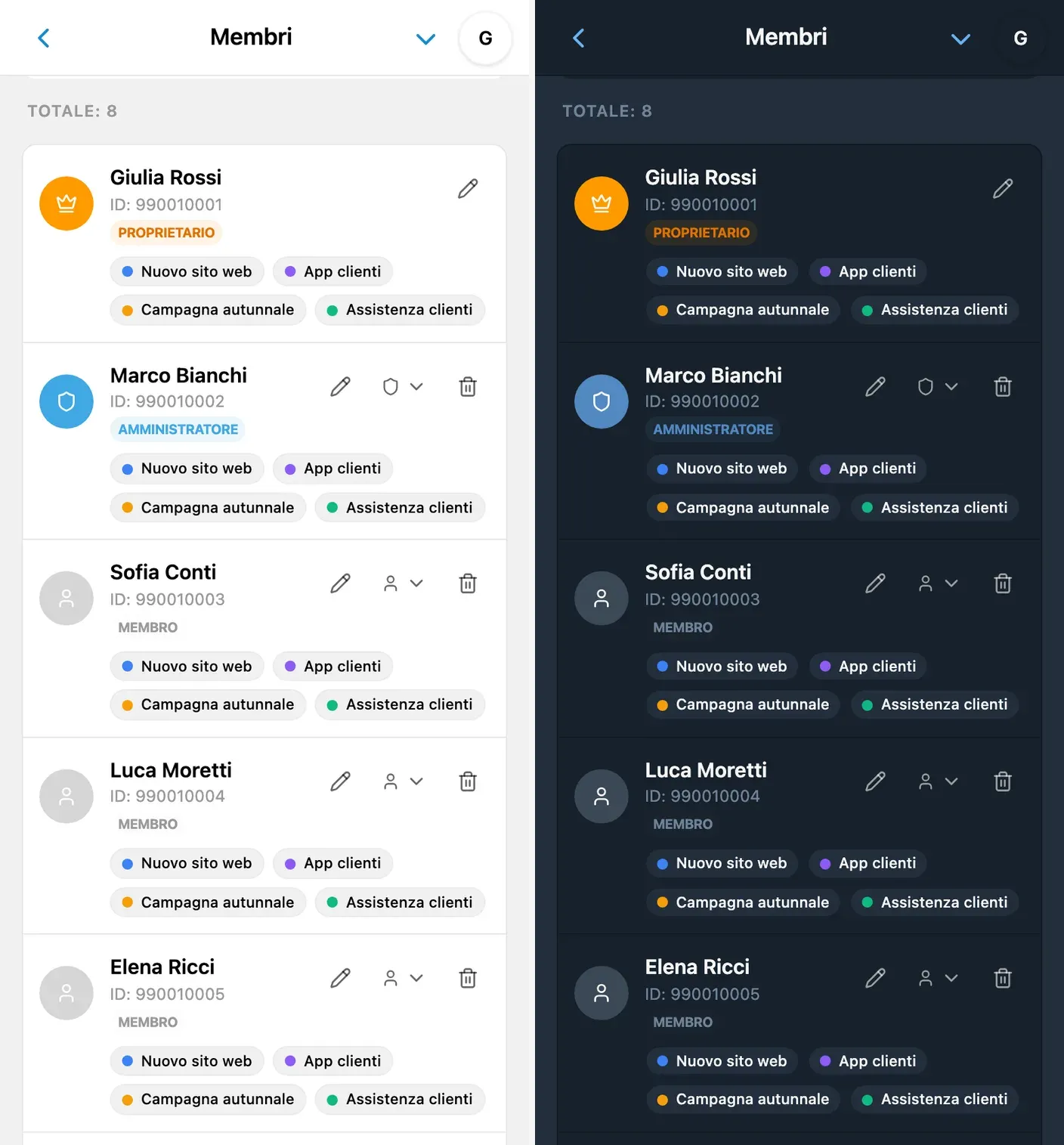Edit Luca Moretti with pencil, dark panel
Image resolution: width=1064 pixels, height=1145 pixels.
click(x=875, y=781)
